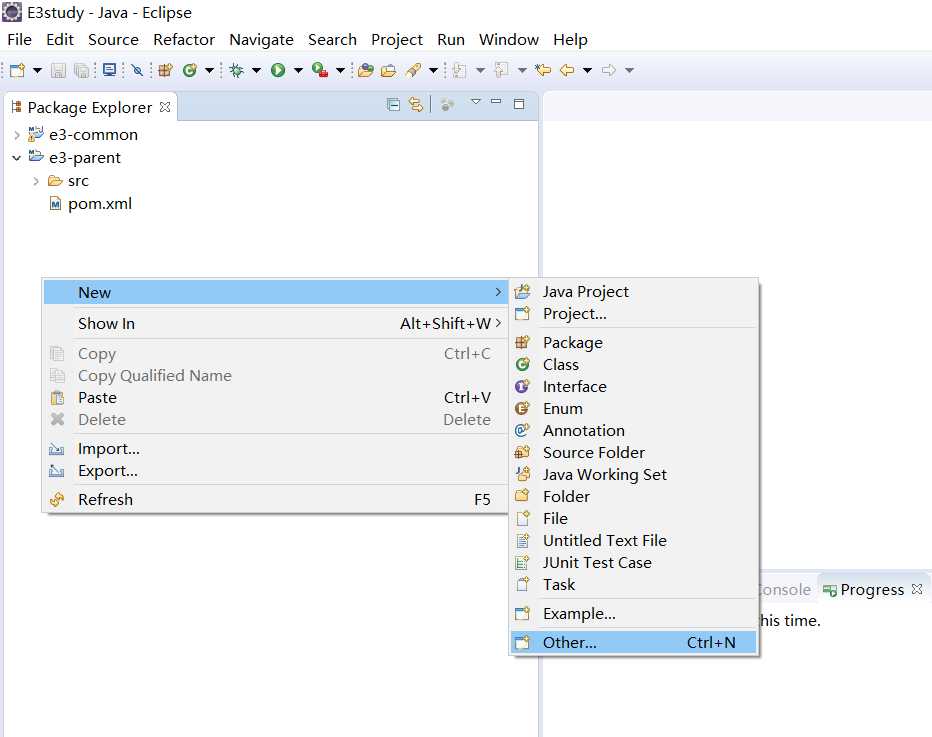Viewport: 932px width, 737px height.
Task: Open the Debug dropdown arrow
Action: 256,71
